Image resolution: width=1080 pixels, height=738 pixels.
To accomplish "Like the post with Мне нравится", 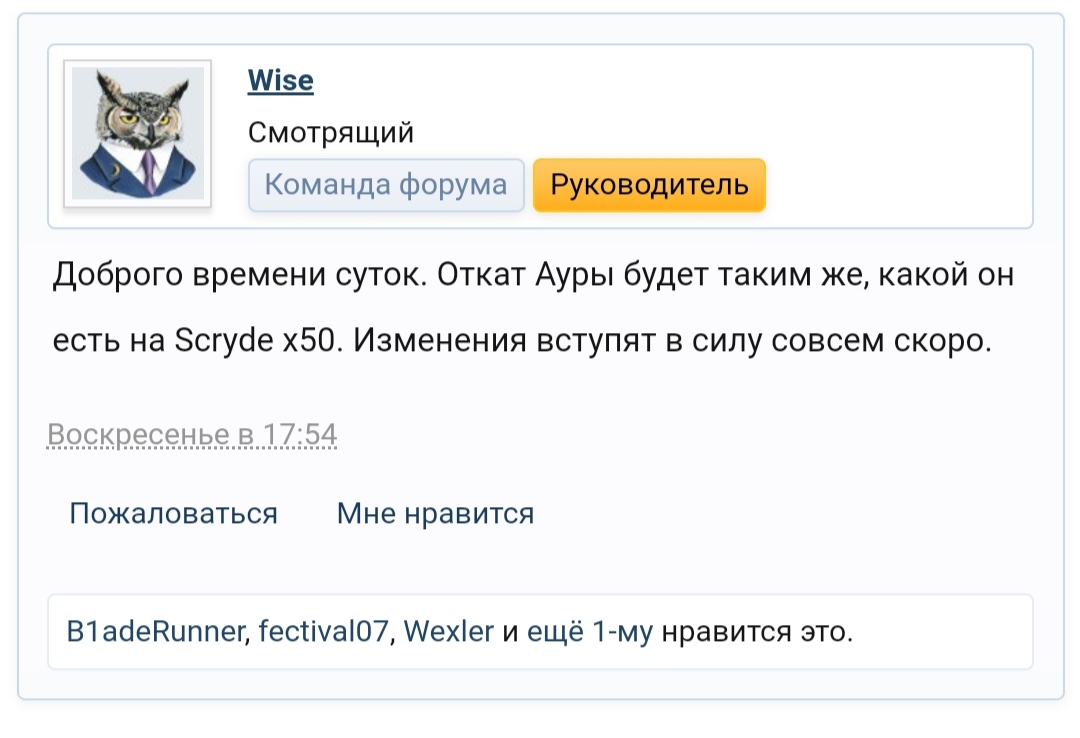I will click(x=435, y=513).
